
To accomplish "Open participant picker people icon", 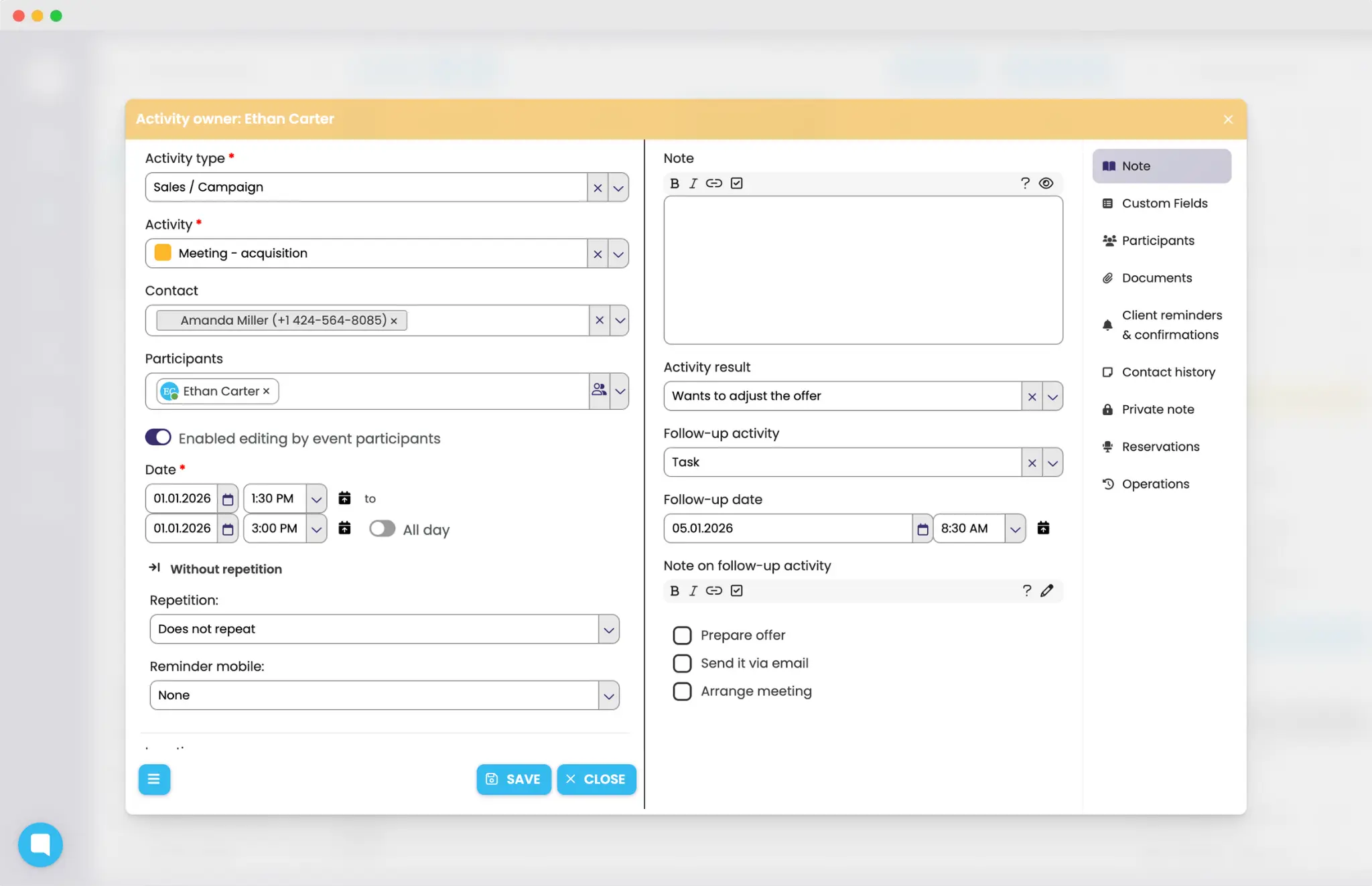I will [599, 390].
